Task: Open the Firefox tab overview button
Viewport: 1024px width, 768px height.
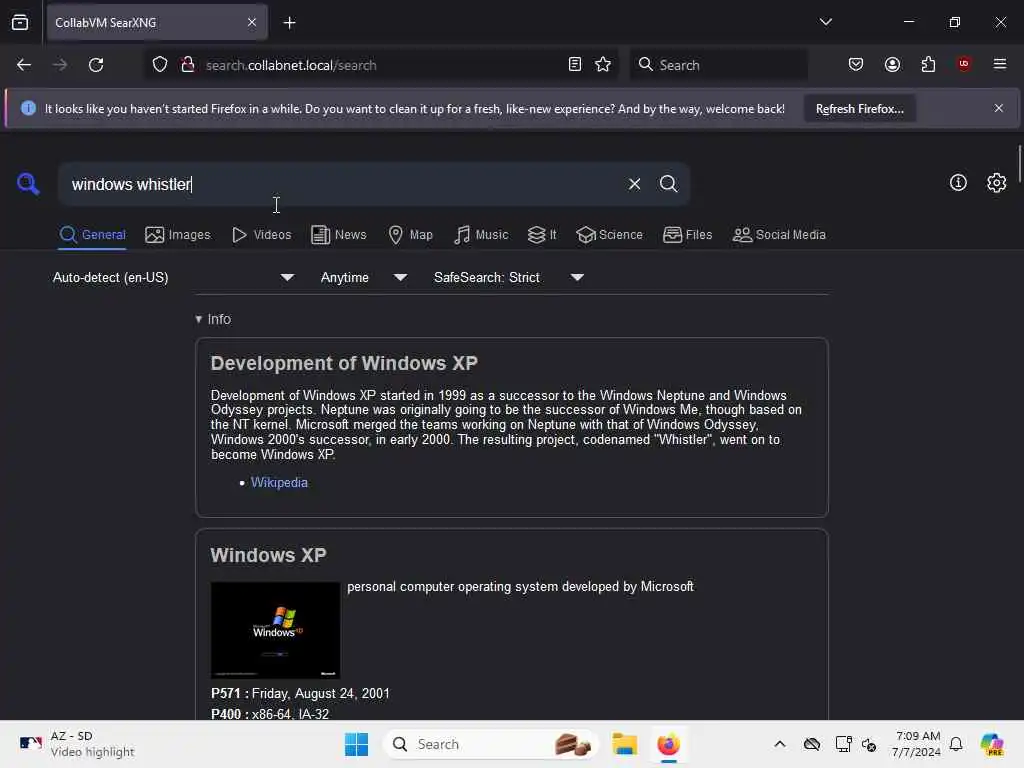Action: tap(20, 22)
